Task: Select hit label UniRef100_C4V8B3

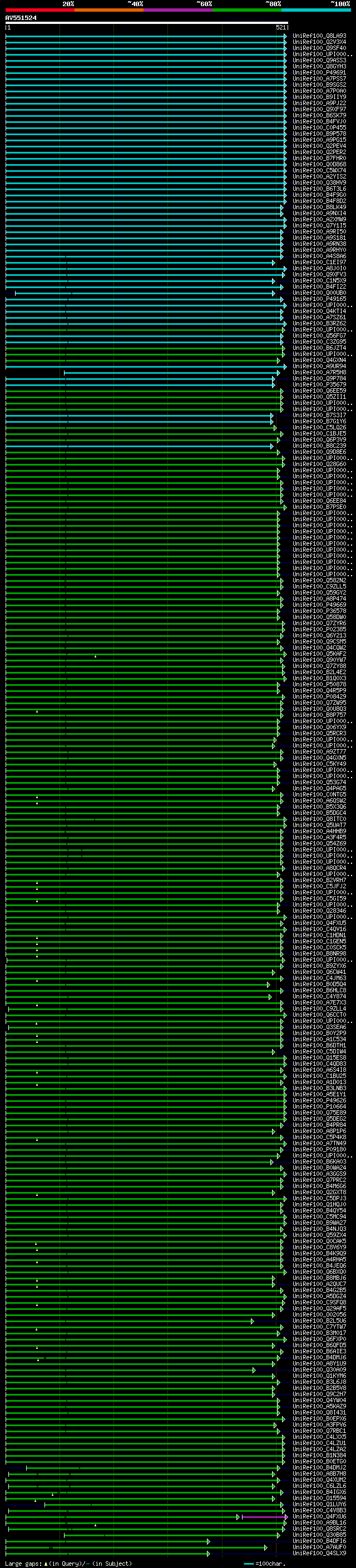Action: 319,1511
